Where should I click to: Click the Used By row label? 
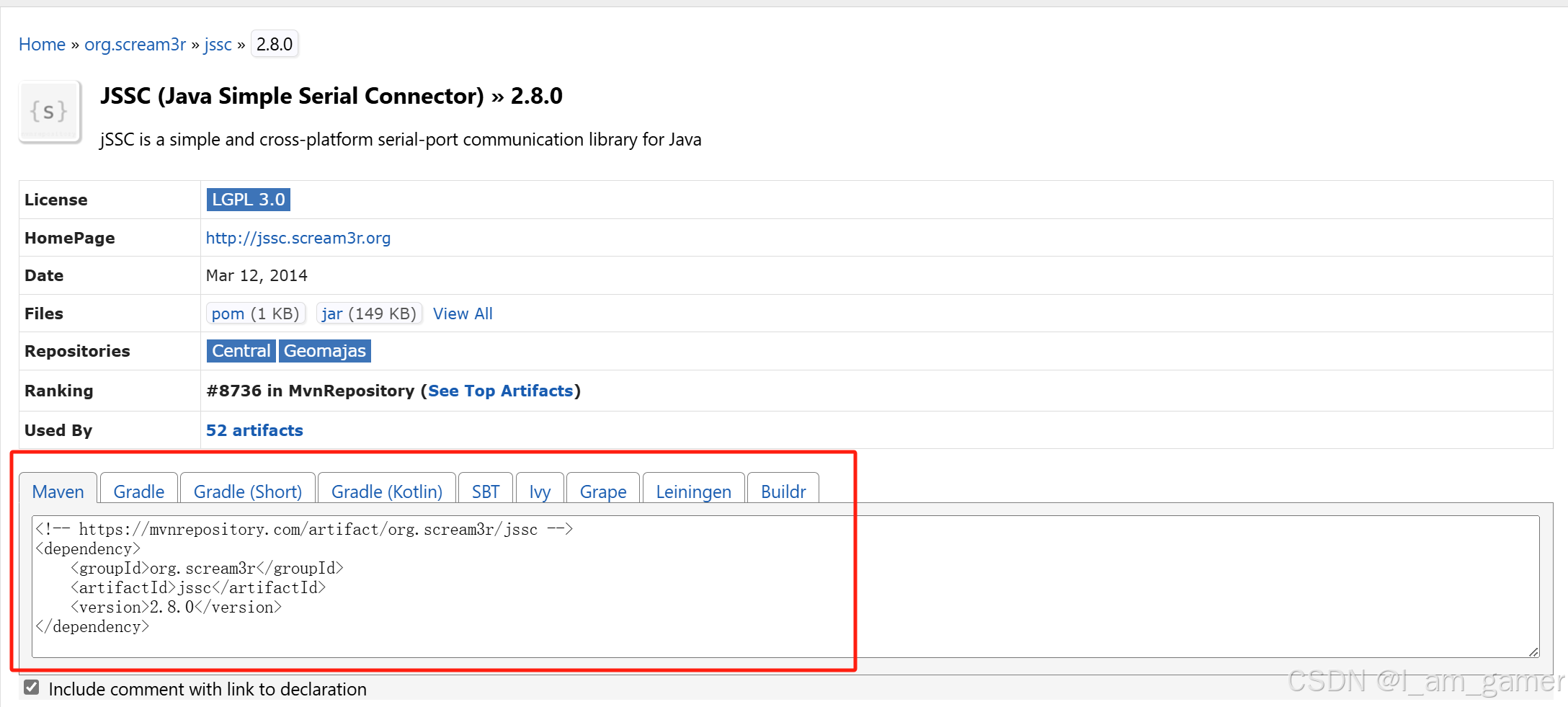point(58,430)
